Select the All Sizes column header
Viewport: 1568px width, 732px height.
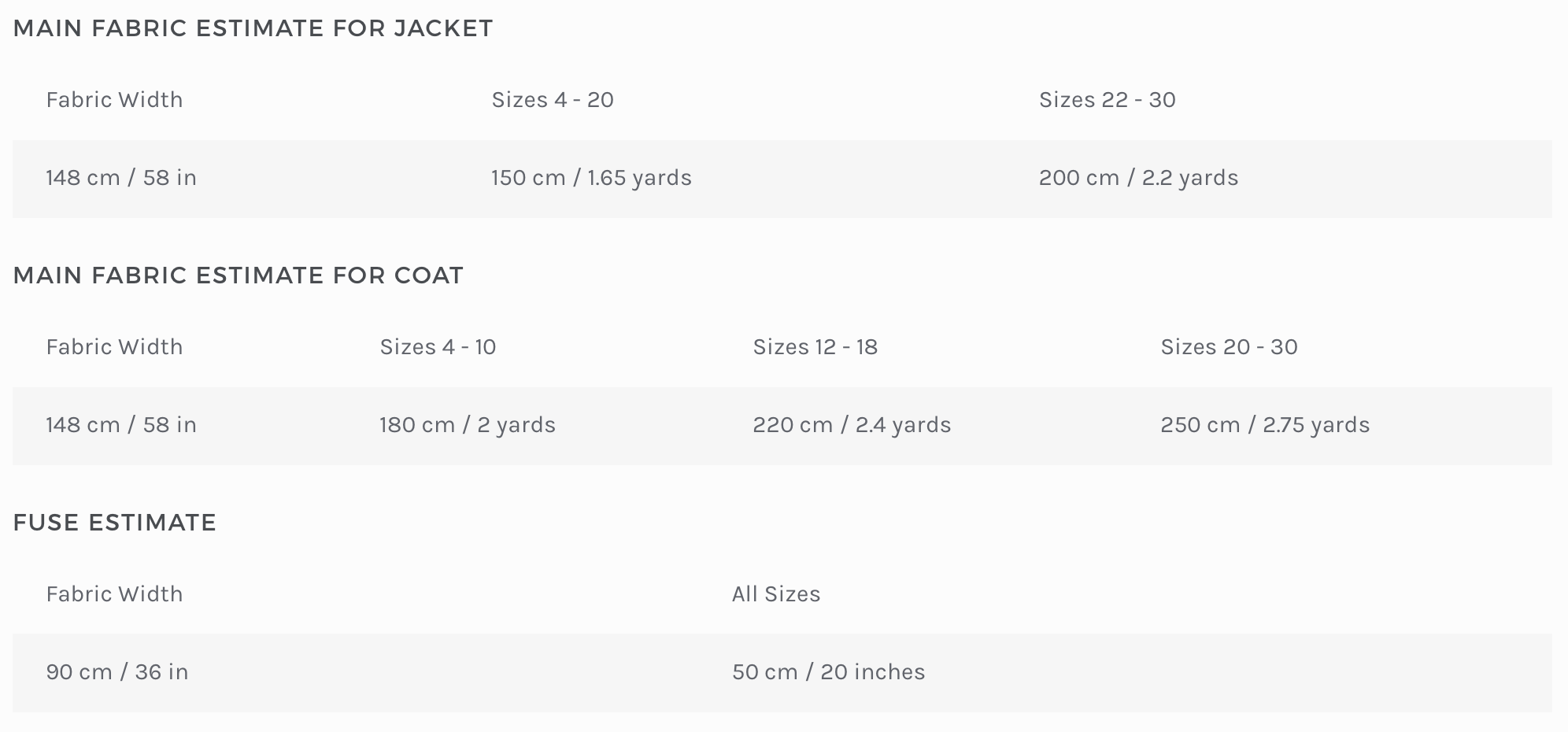(776, 594)
